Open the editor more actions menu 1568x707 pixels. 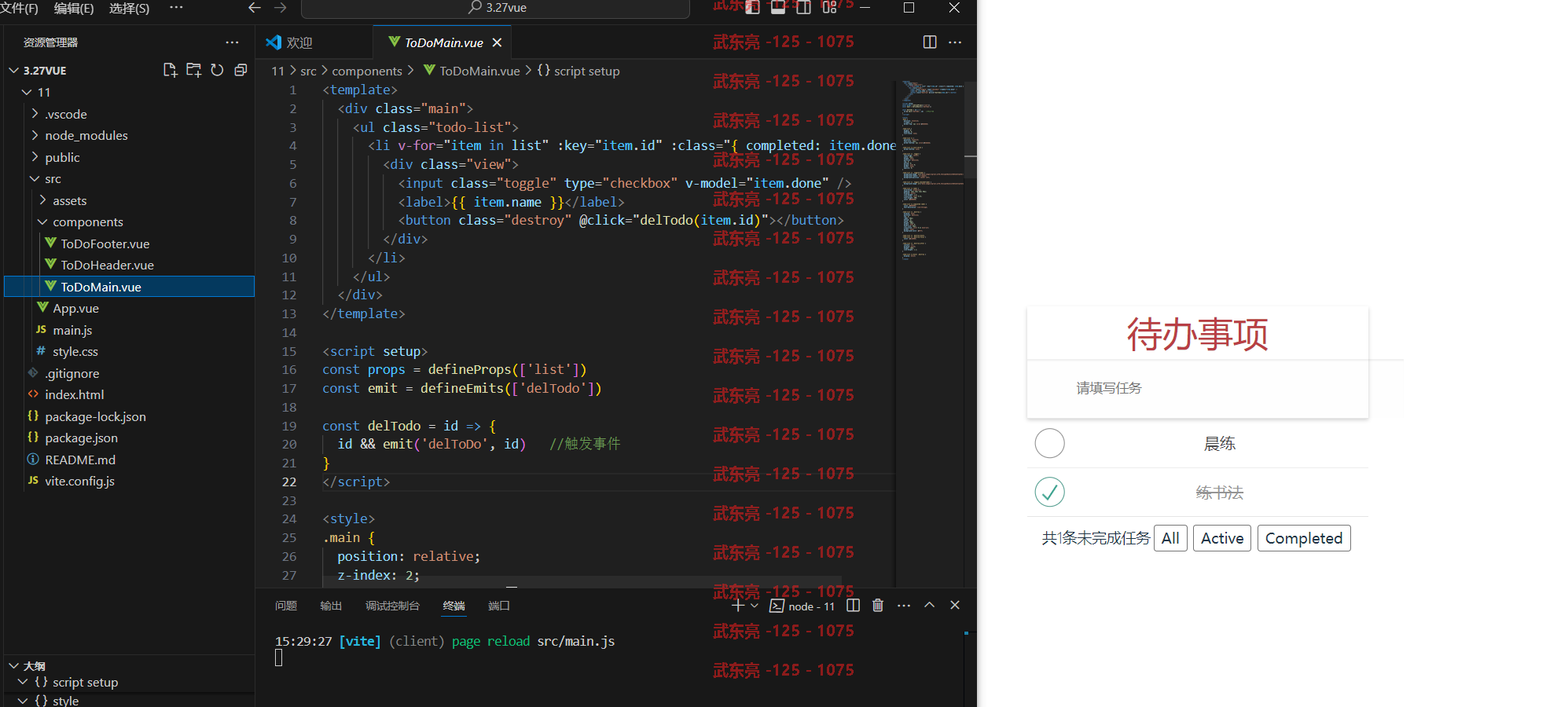(x=955, y=42)
